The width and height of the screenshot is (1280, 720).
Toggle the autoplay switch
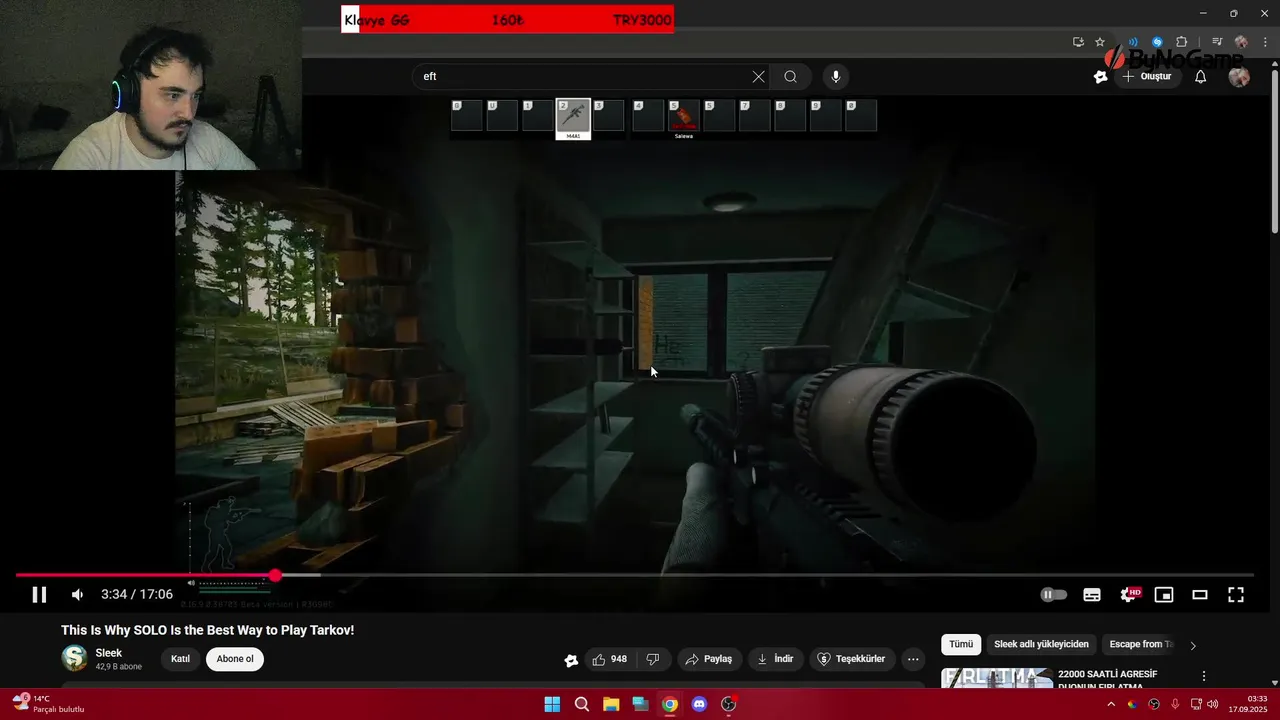tap(1053, 595)
